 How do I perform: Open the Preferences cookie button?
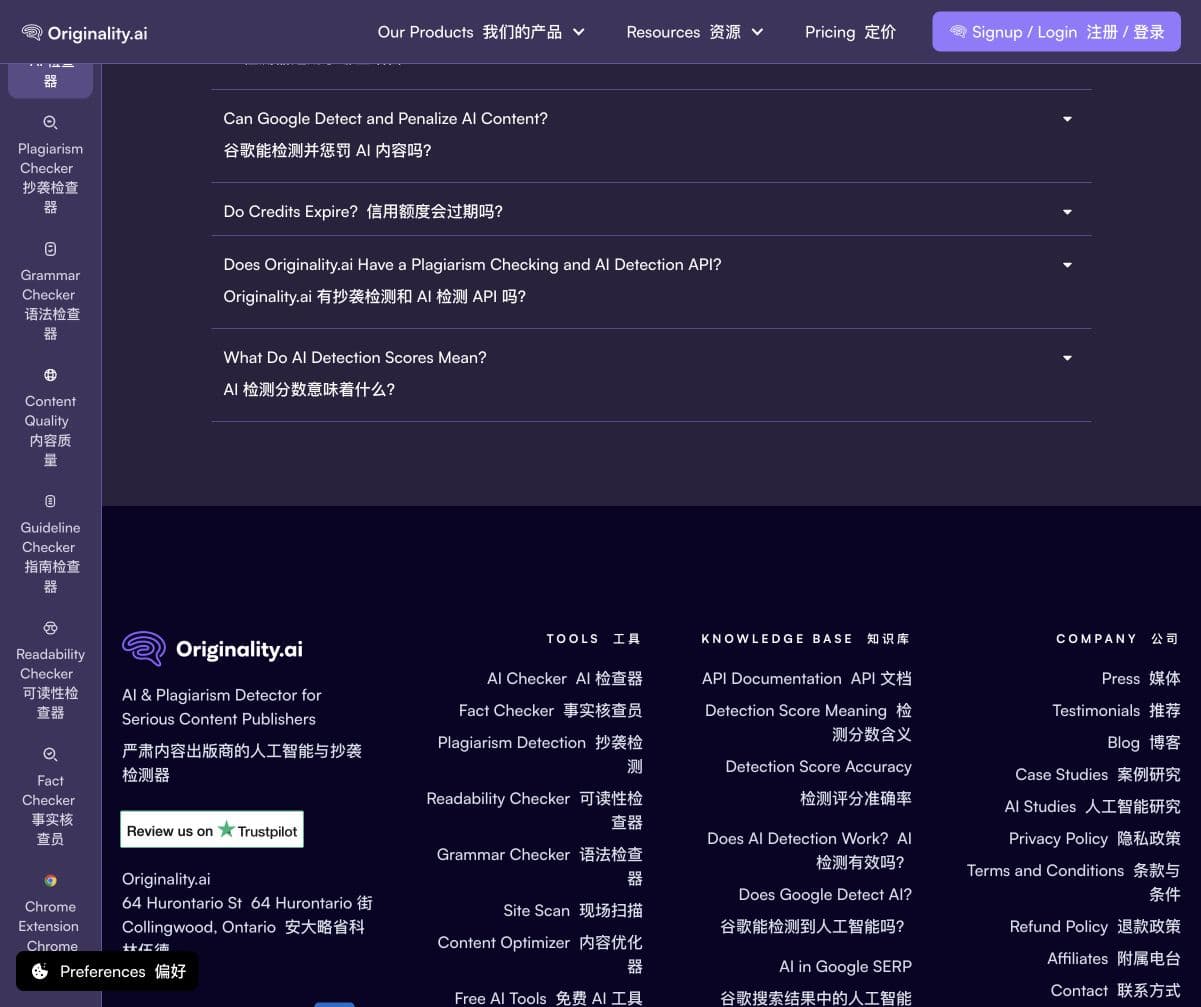click(107, 971)
